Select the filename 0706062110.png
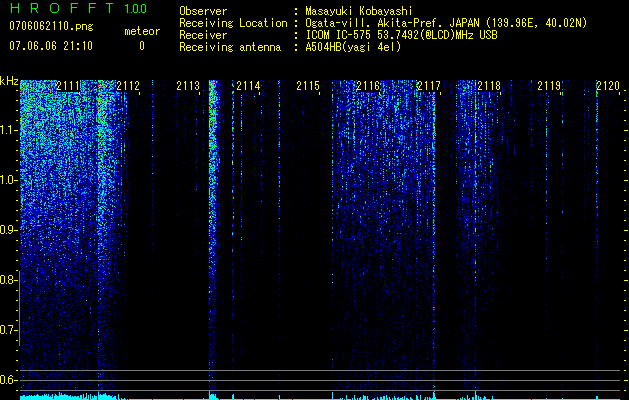The width and height of the screenshot is (629, 400). click(51, 26)
